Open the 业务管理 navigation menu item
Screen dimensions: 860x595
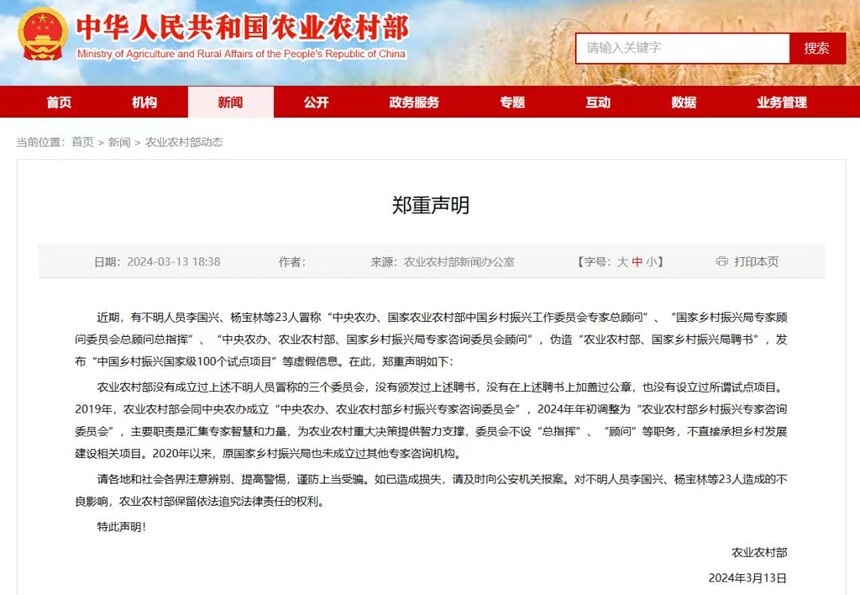tap(782, 102)
